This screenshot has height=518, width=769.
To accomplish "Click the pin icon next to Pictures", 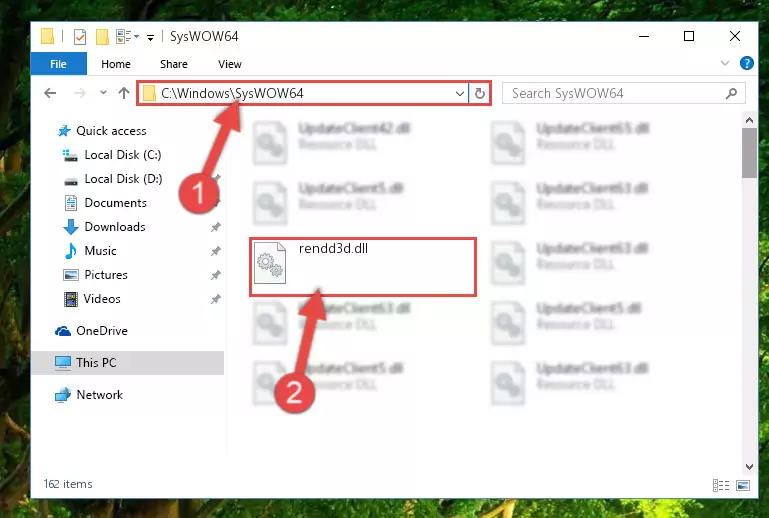I will 215,275.
